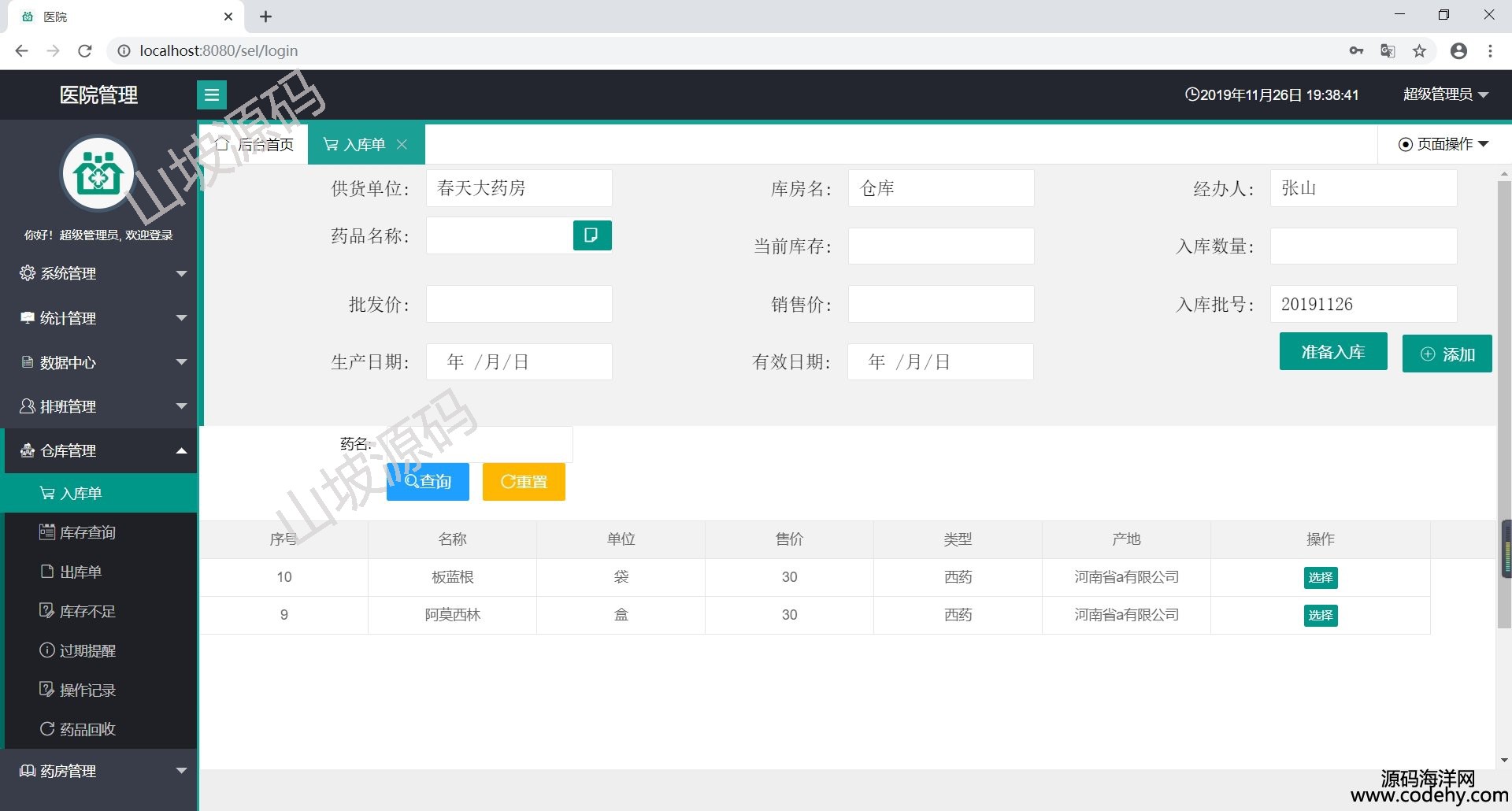
Task: Expand the 排班管理 sidebar menu
Action: pos(98,406)
